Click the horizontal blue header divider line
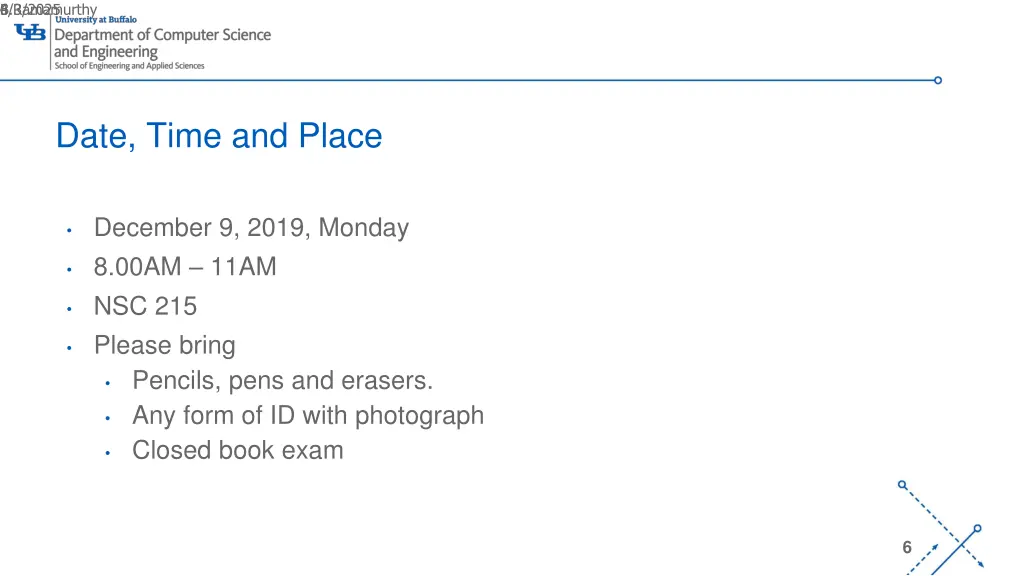Image resolution: width=1024 pixels, height=576 pixels. (x=467, y=80)
